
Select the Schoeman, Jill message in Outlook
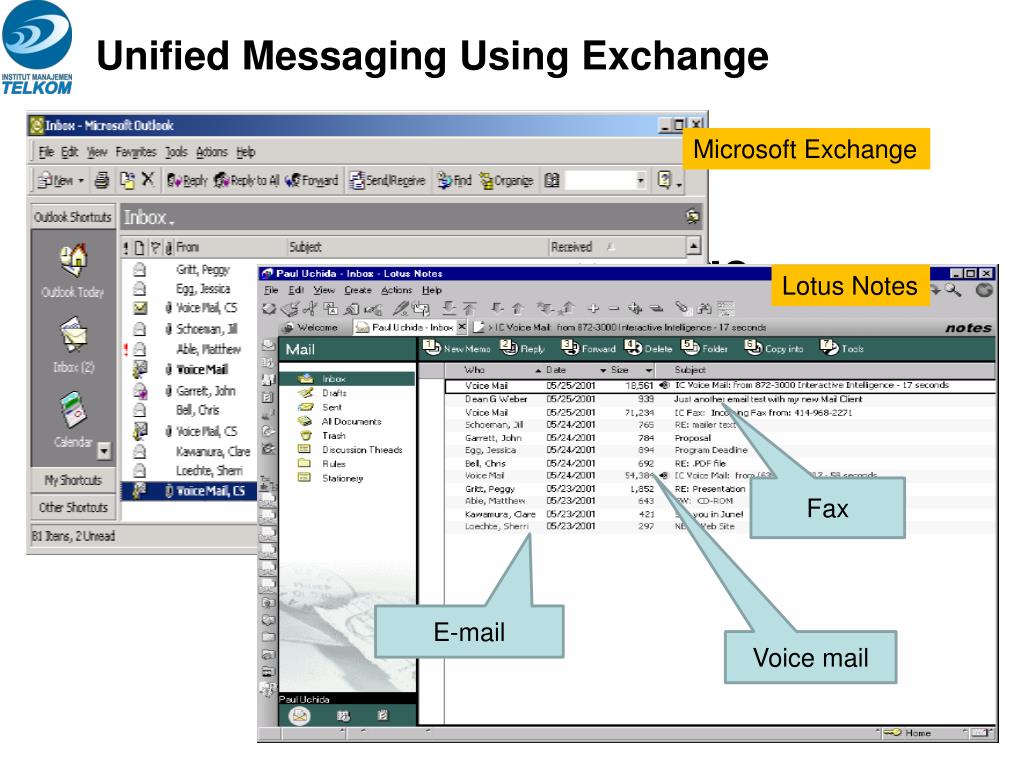click(x=206, y=328)
